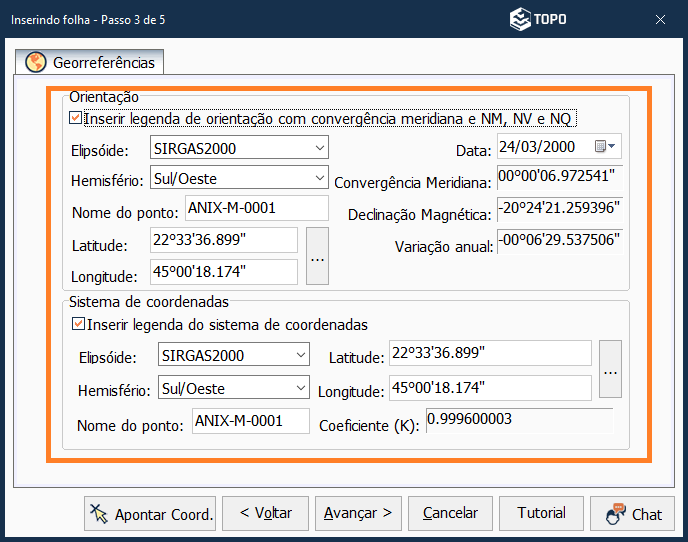Click ellipsis button beside Orientação latitude

point(317,256)
